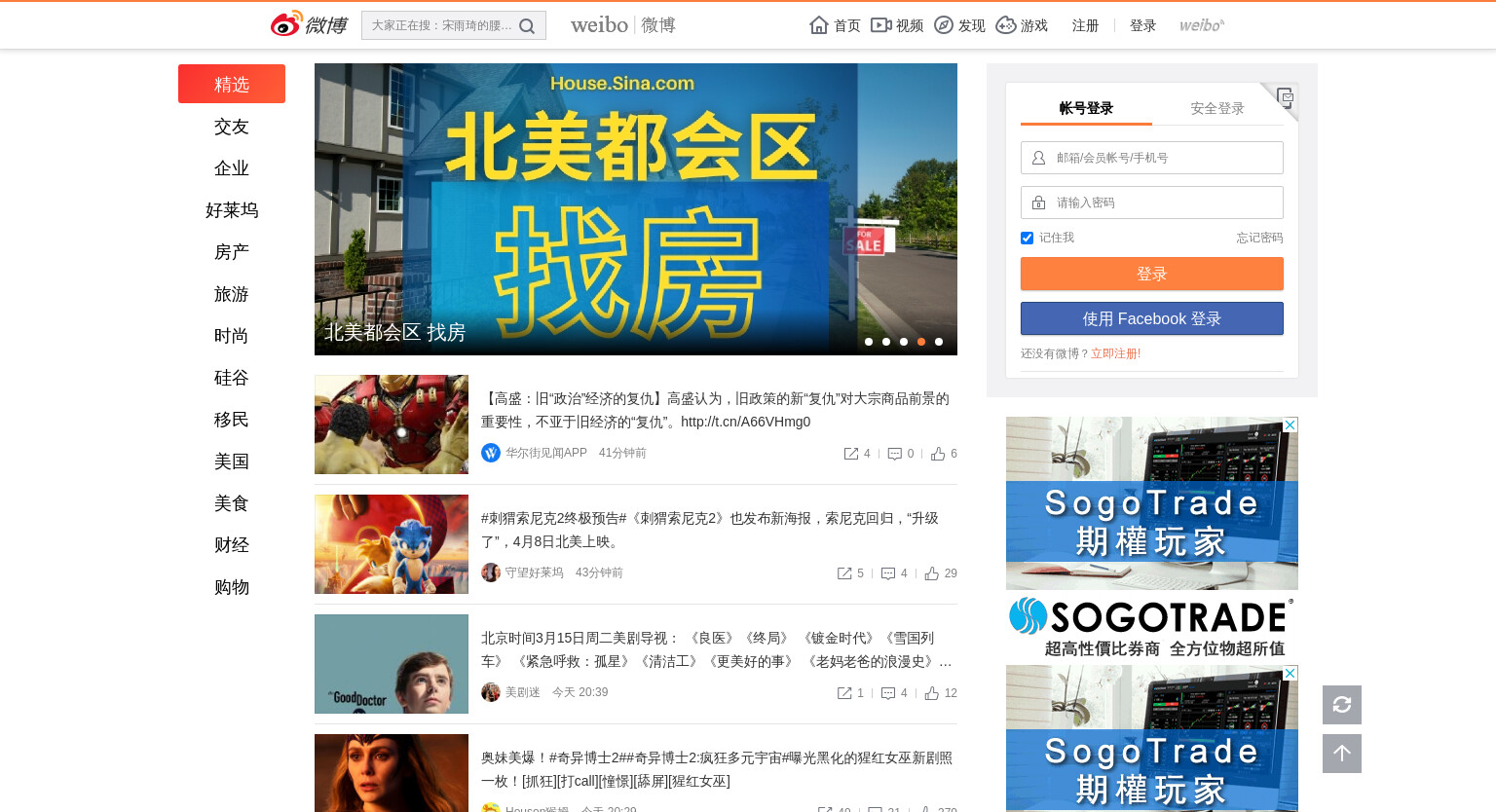Open 移民 category in sidebar
The height and width of the screenshot is (812, 1496).
point(232,420)
